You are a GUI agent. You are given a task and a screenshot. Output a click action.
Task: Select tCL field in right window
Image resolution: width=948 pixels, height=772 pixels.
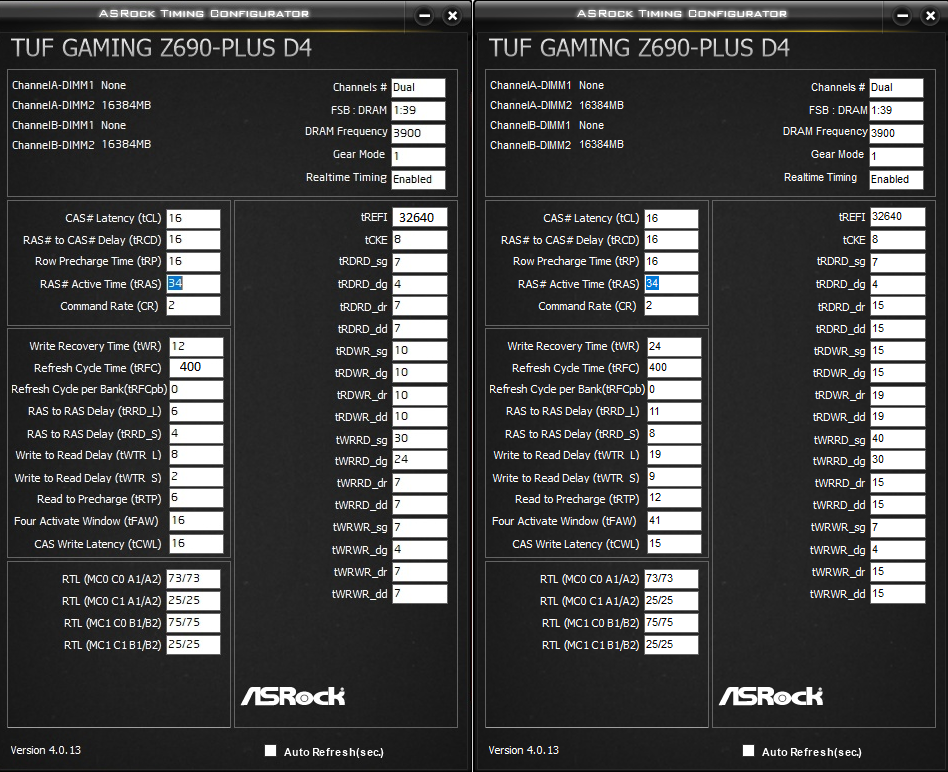click(x=671, y=218)
